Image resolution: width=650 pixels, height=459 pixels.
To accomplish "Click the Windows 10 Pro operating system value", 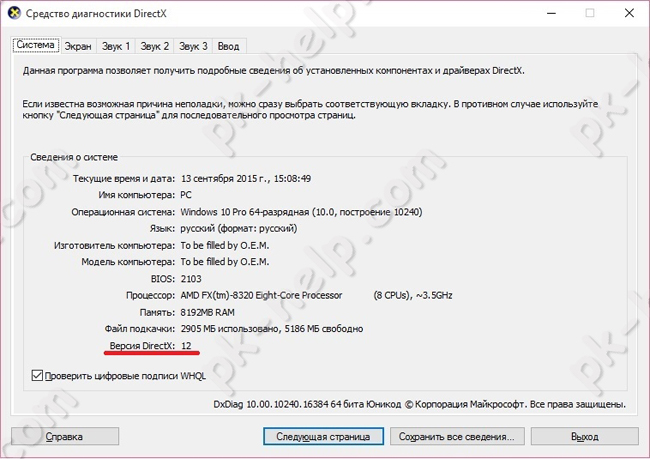I will [x=301, y=212].
